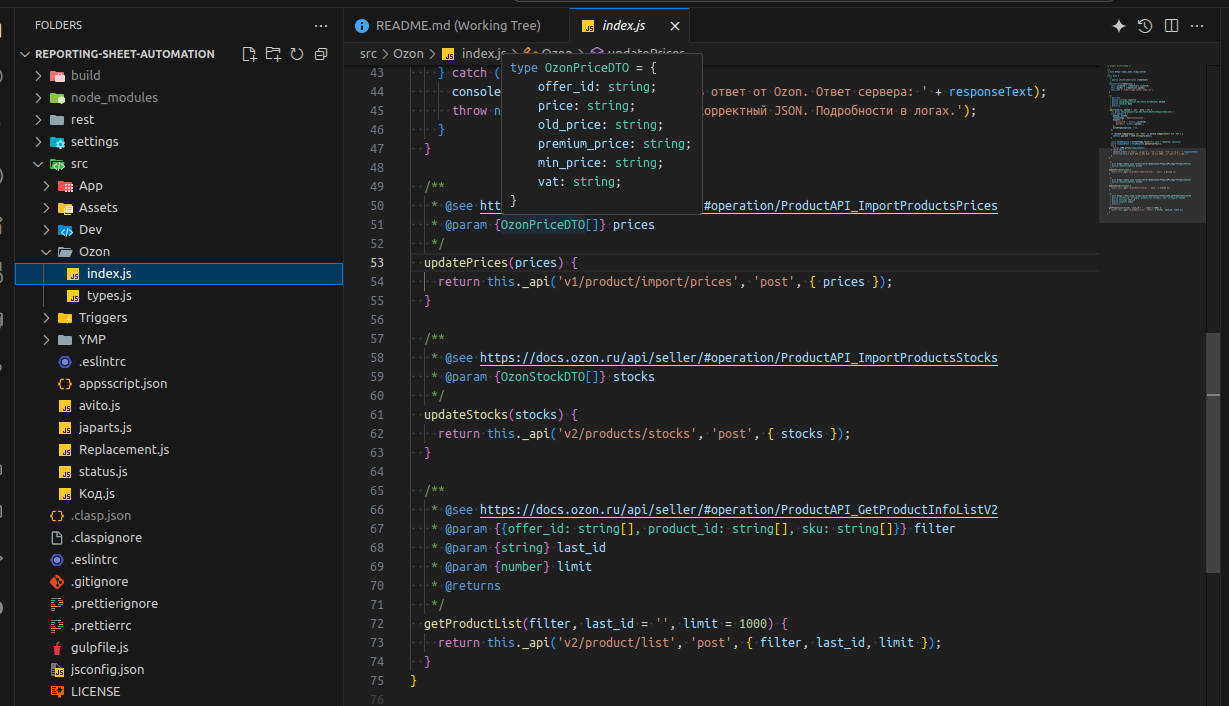Expand the rest folder

pos(39,120)
